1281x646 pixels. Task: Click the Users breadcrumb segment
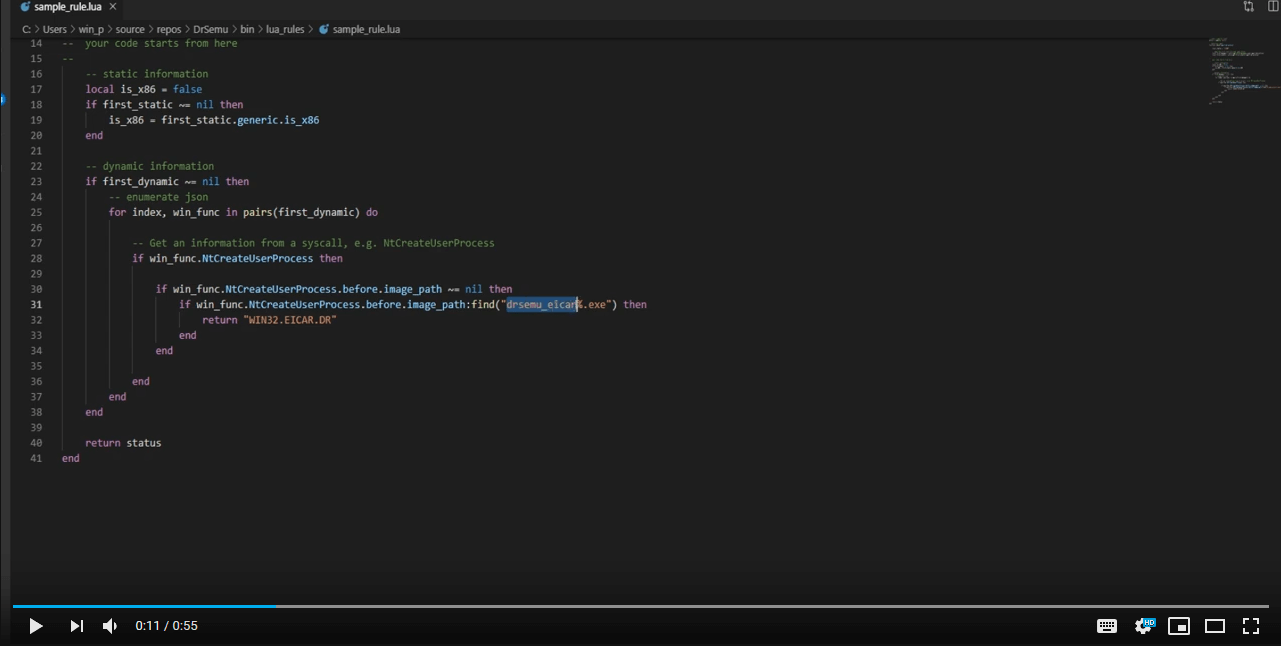coord(54,29)
